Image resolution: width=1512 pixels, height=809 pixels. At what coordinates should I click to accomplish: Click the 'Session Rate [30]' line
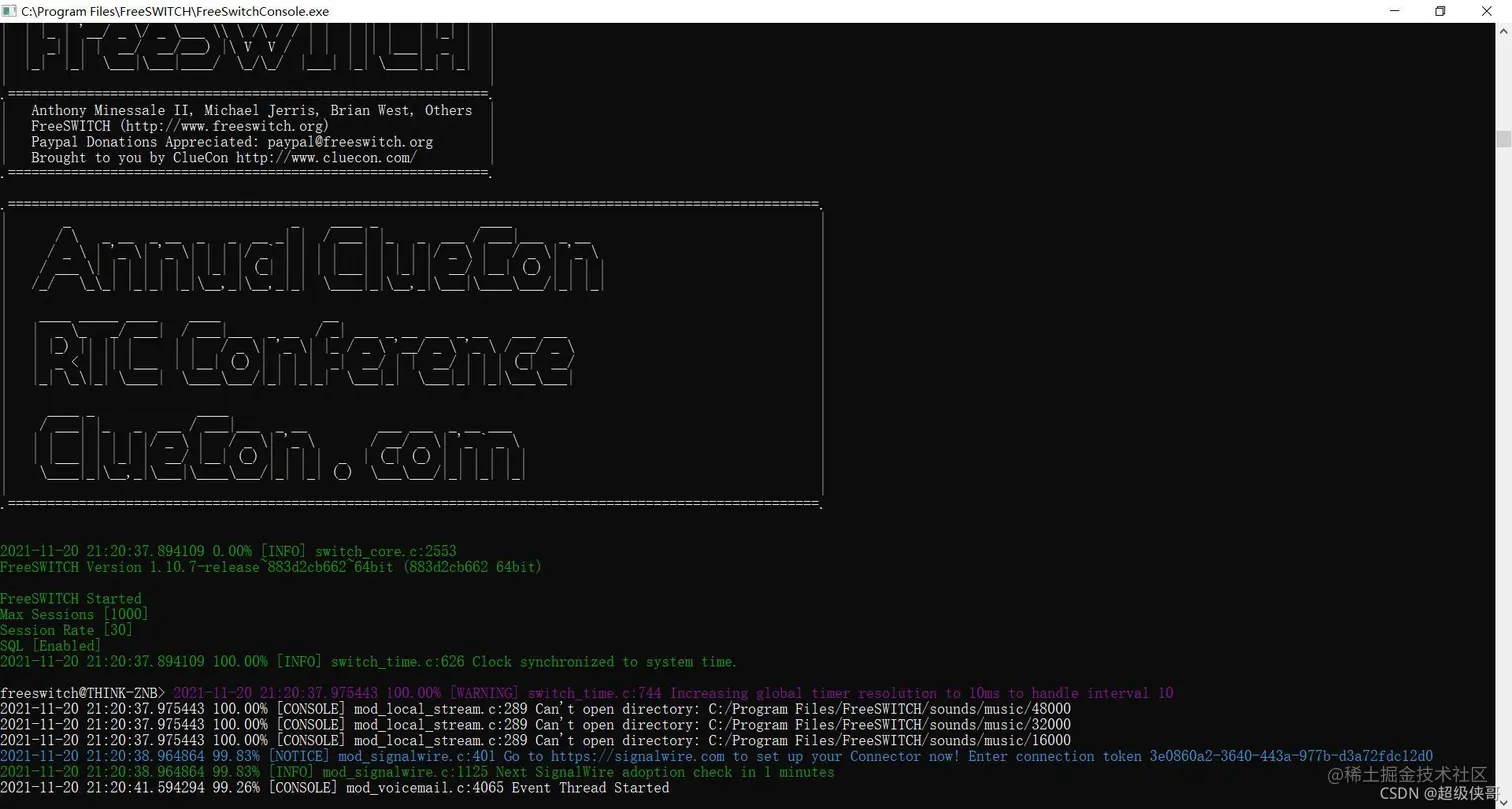[x=66, y=630]
